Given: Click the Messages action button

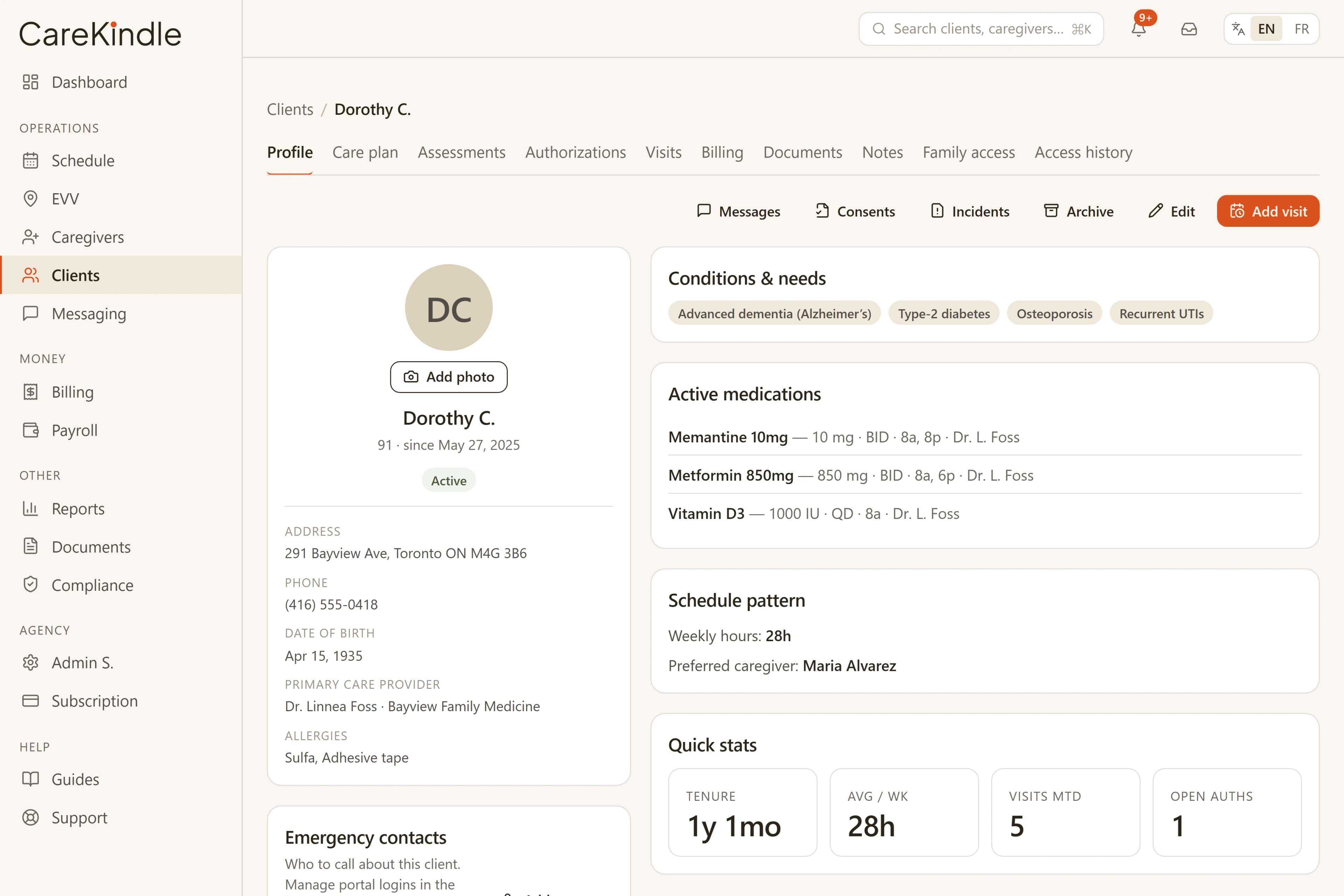Looking at the screenshot, I should coord(738,211).
